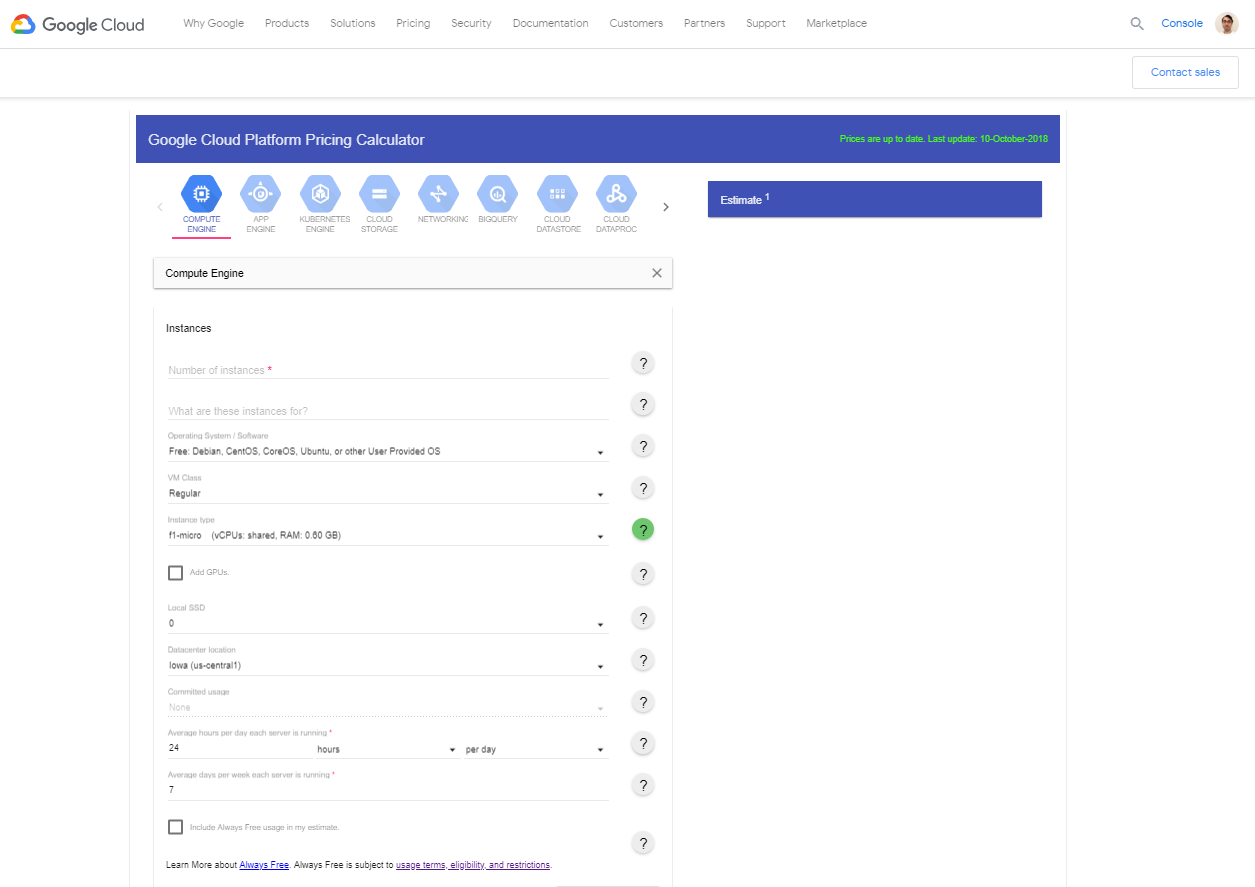Select the Cloud Datastore product icon

pyautogui.click(x=557, y=194)
